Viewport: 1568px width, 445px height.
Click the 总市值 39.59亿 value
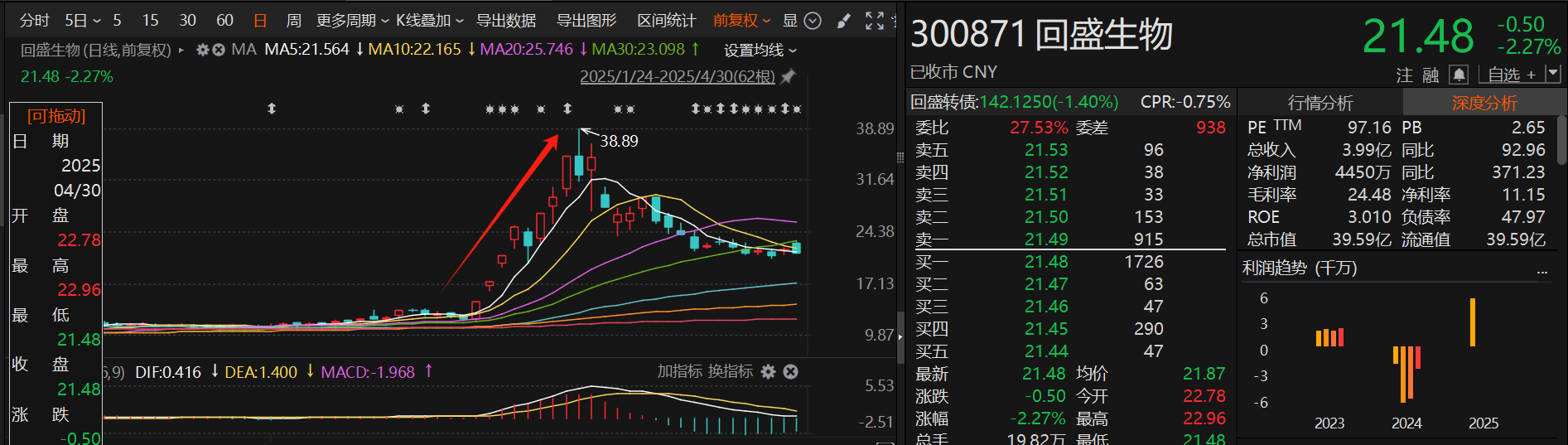coord(1362,239)
